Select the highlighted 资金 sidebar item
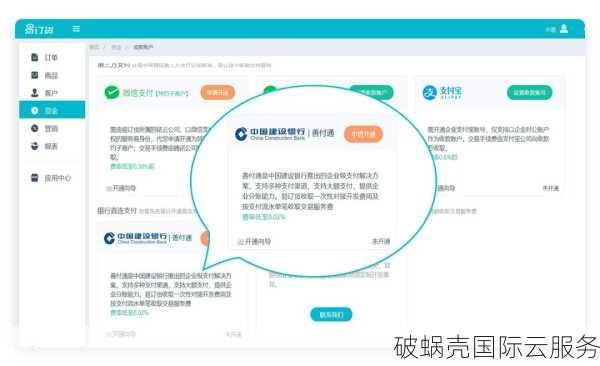The height and width of the screenshot is (366, 600). click(x=52, y=110)
